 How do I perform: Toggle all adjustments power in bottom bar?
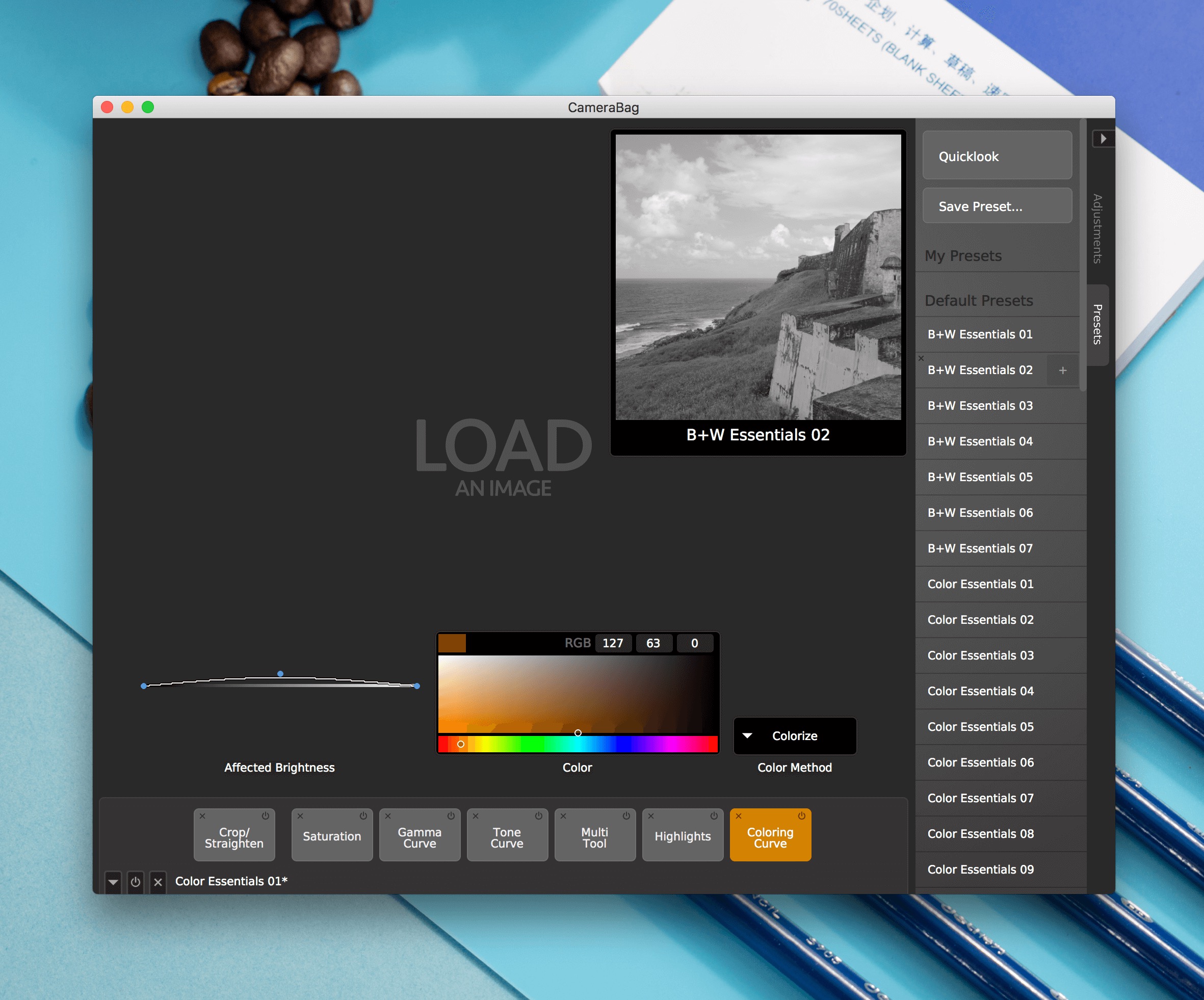135,882
